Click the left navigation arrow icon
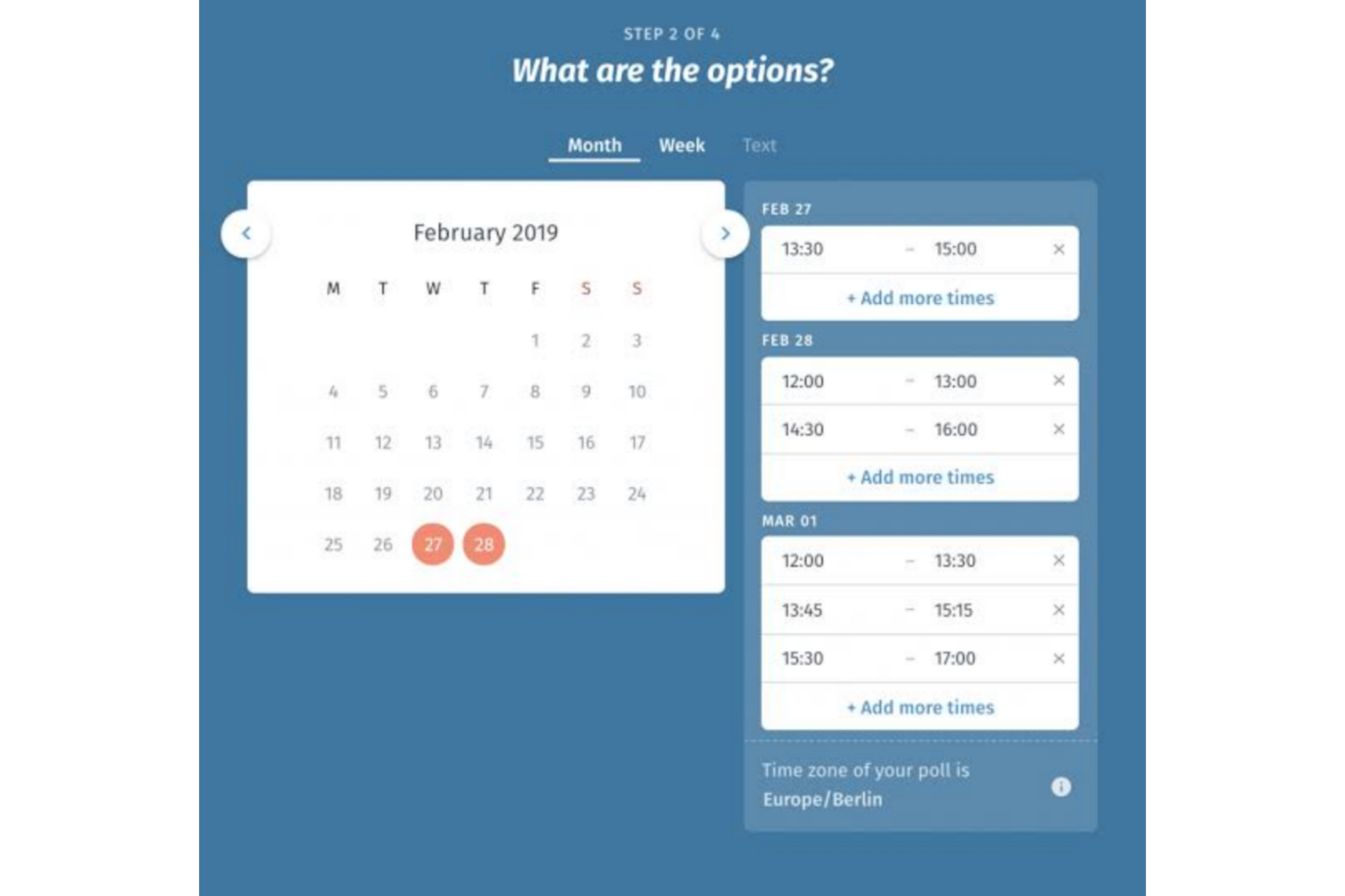This screenshot has height=896, width=1345. [x=246, y=232]
